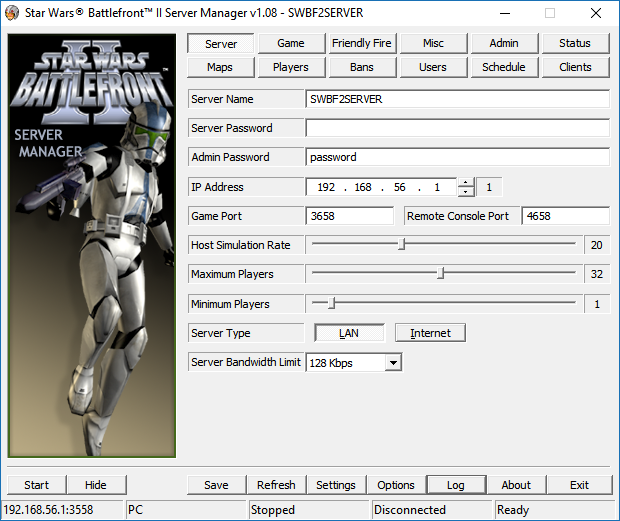
Task: Click the Maximum Players value 32
Action: 597,274
